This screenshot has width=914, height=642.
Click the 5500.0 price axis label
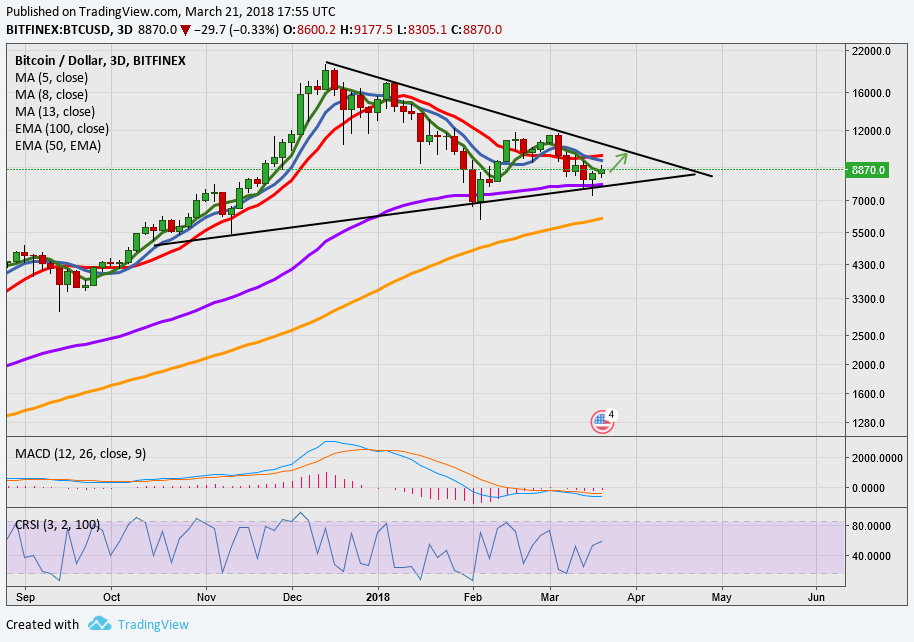tap(868, 233)
